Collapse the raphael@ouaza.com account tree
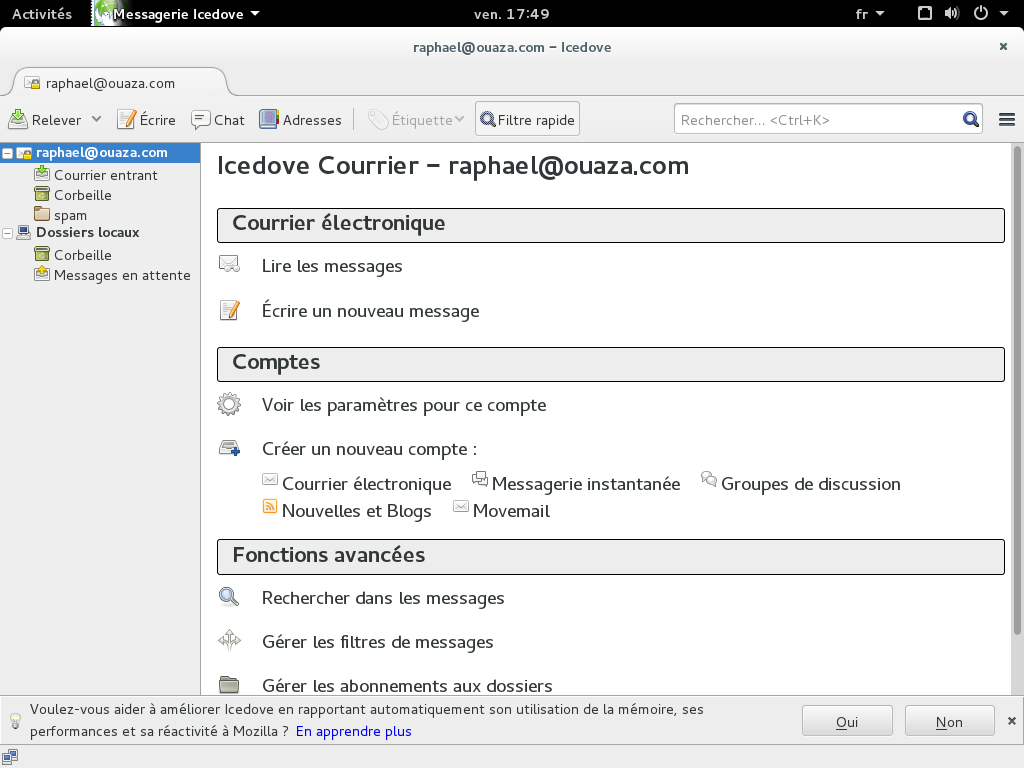Screen dimensions: 1024x768 (8, 154)
